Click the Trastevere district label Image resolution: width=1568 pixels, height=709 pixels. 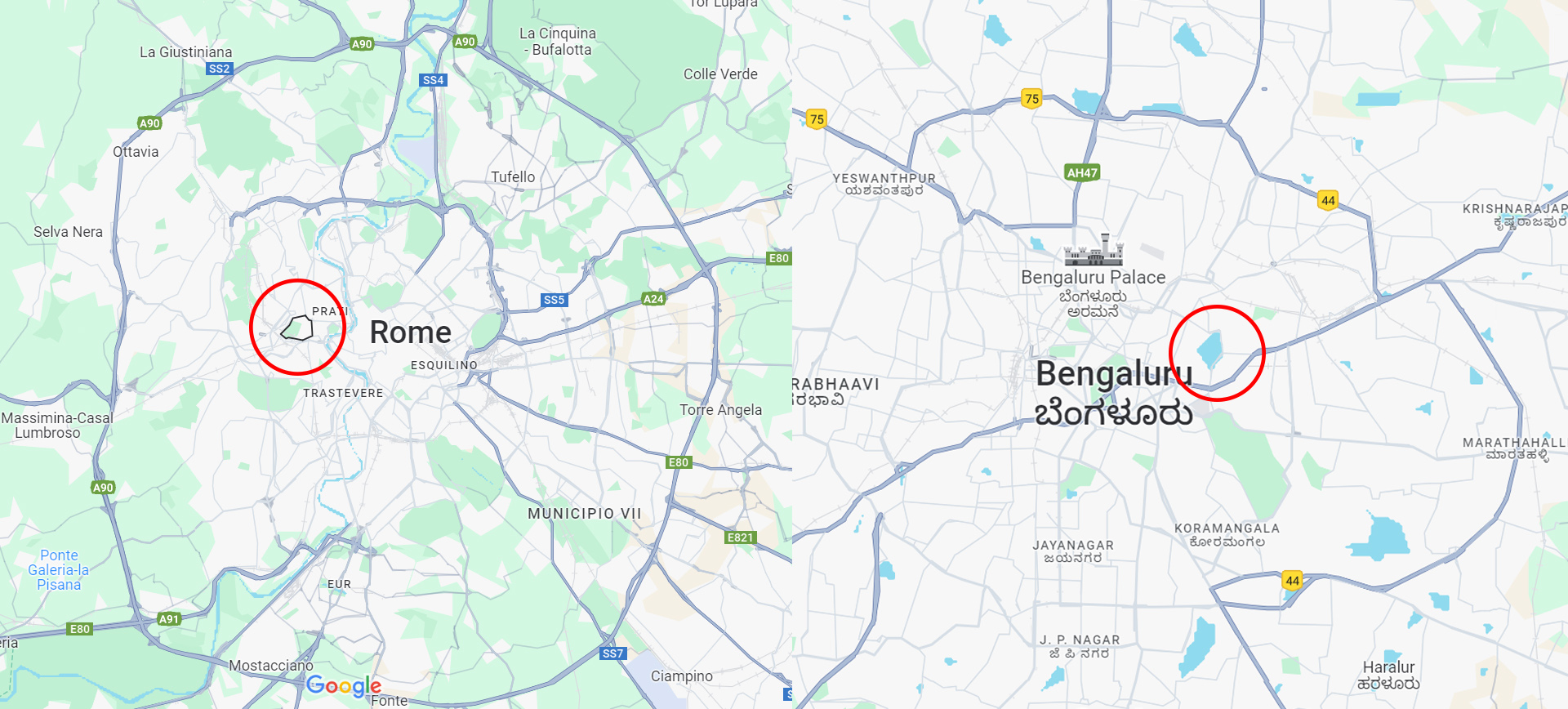click(343, 393)
